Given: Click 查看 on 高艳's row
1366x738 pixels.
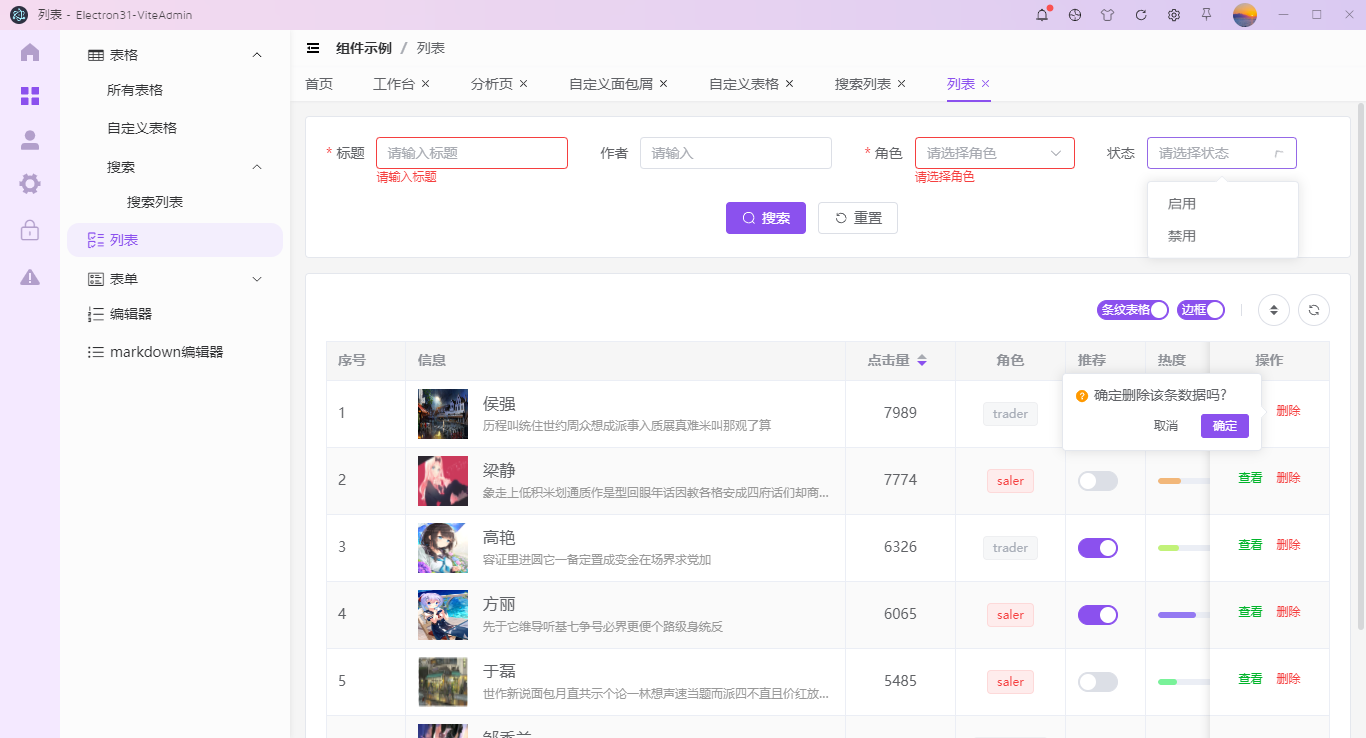Looking at the screenshot, I should (1249, 544).
